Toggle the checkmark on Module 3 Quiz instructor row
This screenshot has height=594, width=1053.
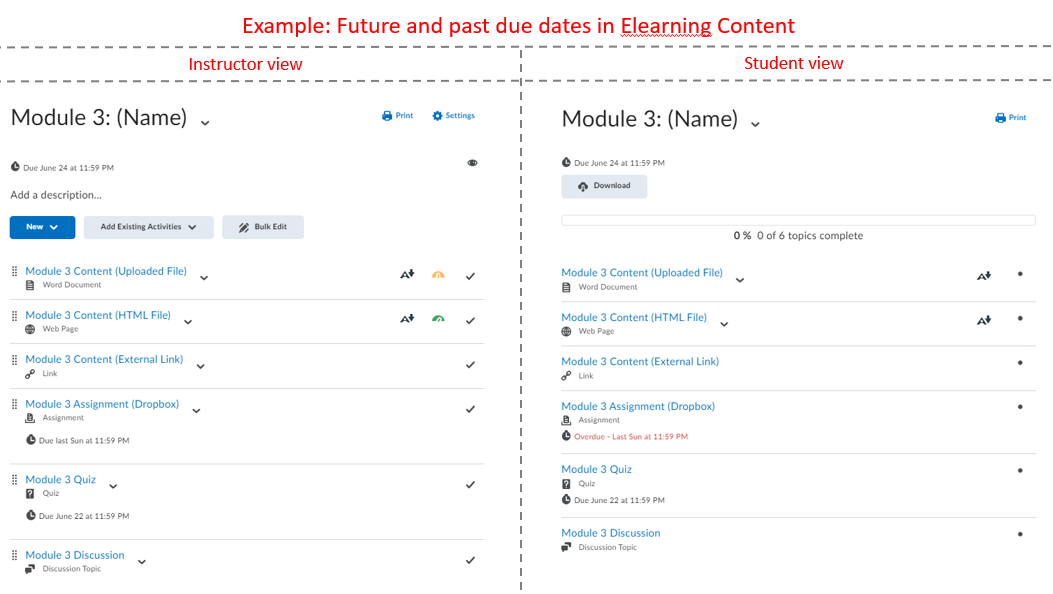(470, 484)
